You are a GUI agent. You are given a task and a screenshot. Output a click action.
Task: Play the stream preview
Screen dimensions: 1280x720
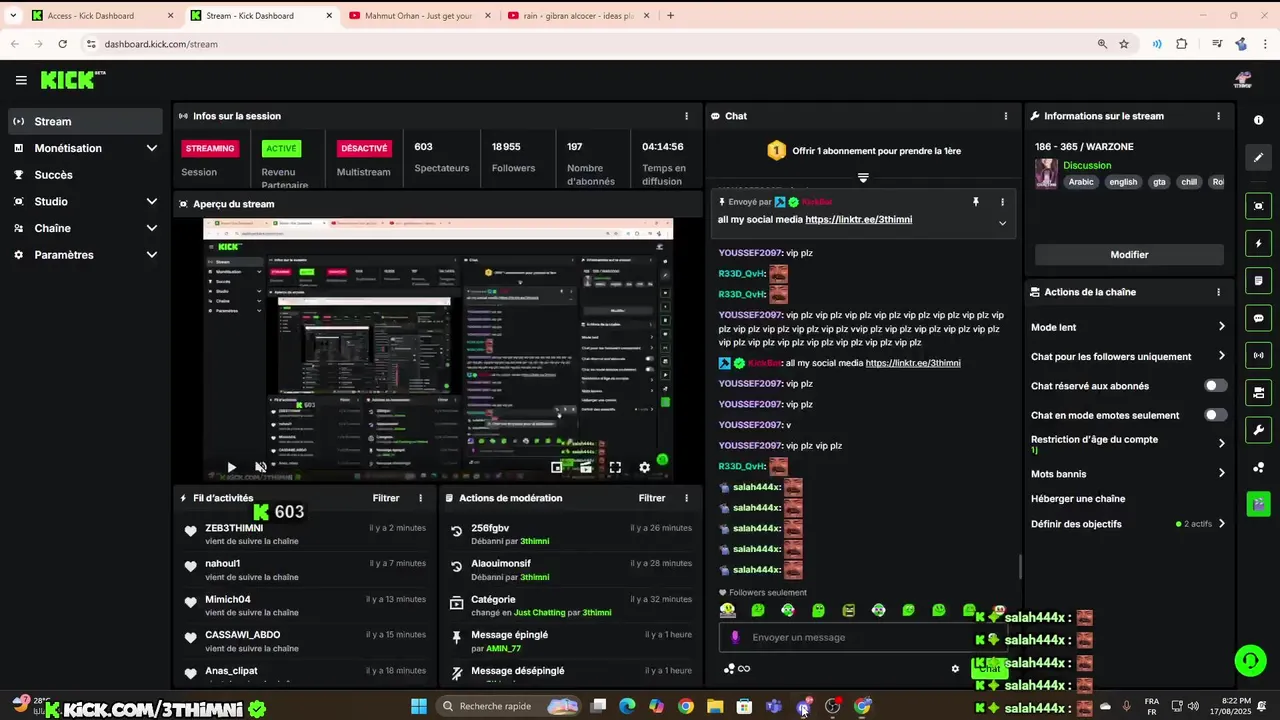(232, 467)
